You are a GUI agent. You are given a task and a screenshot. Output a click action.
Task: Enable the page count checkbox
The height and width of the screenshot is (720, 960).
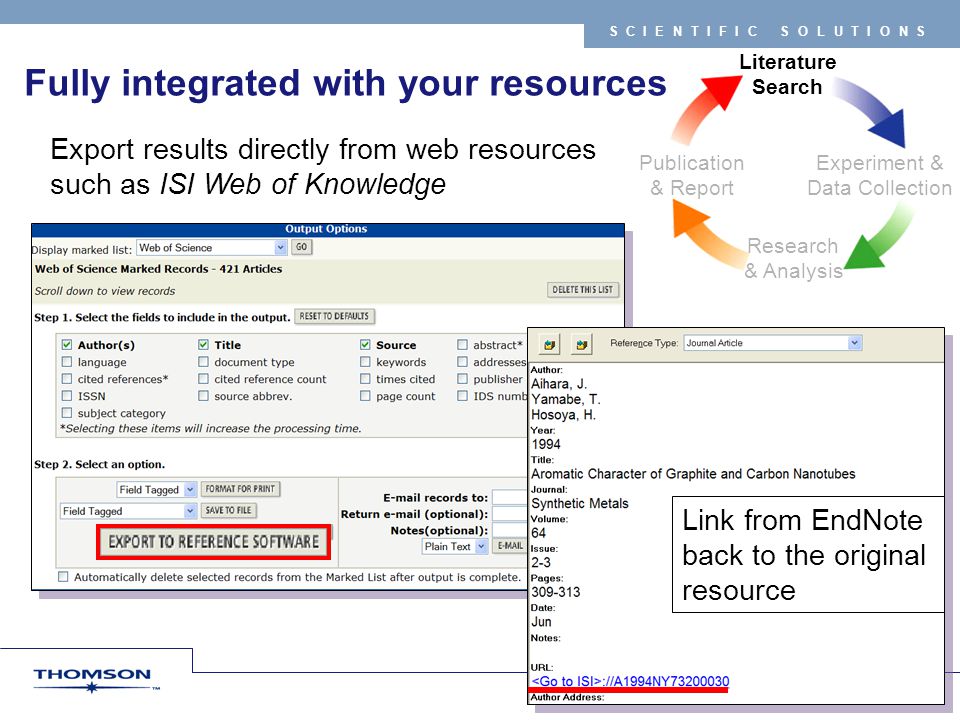(x=365, y=396)
